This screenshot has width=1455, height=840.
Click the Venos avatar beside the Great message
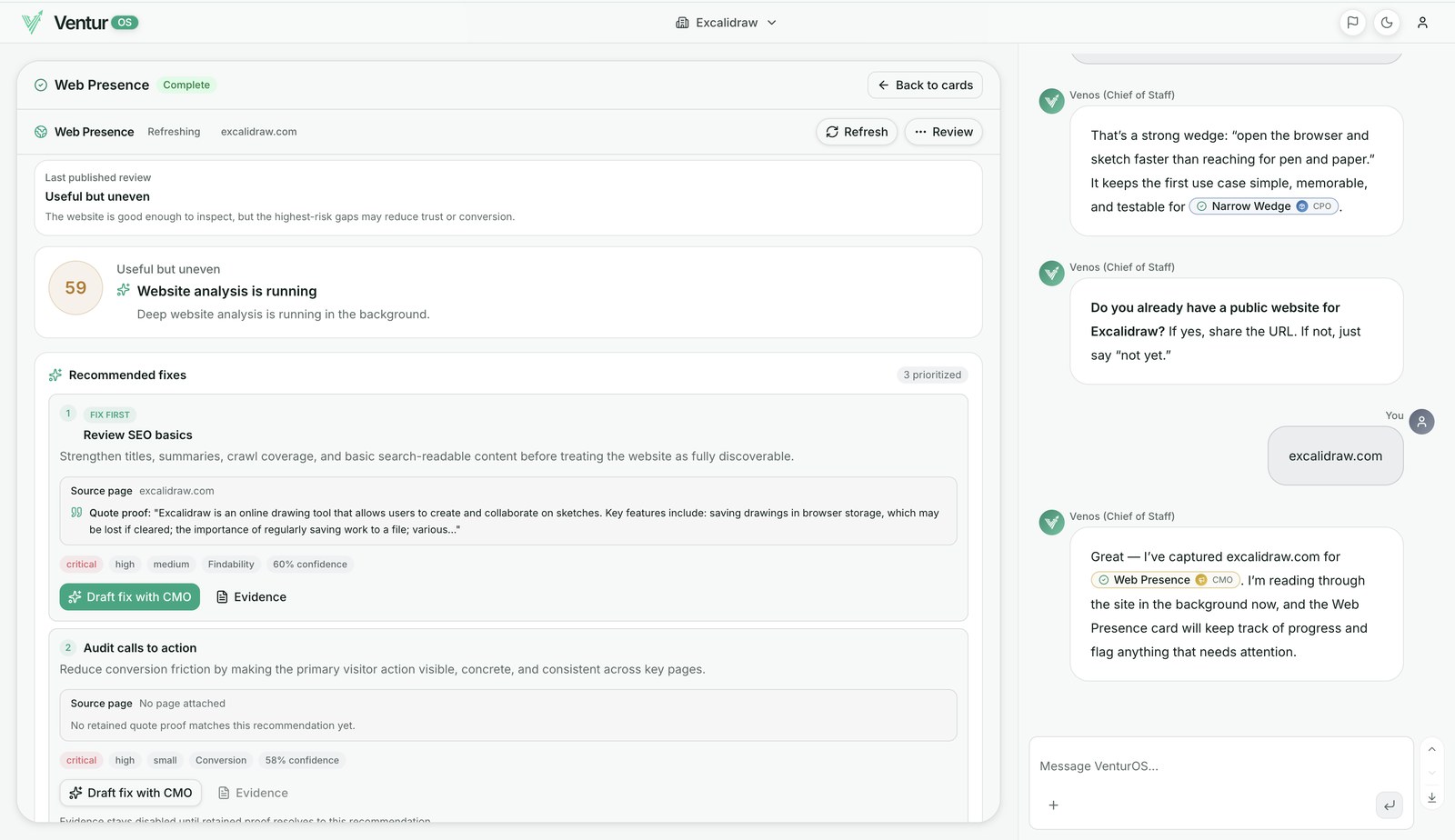pyautogui.click(x=1052, y=522)
